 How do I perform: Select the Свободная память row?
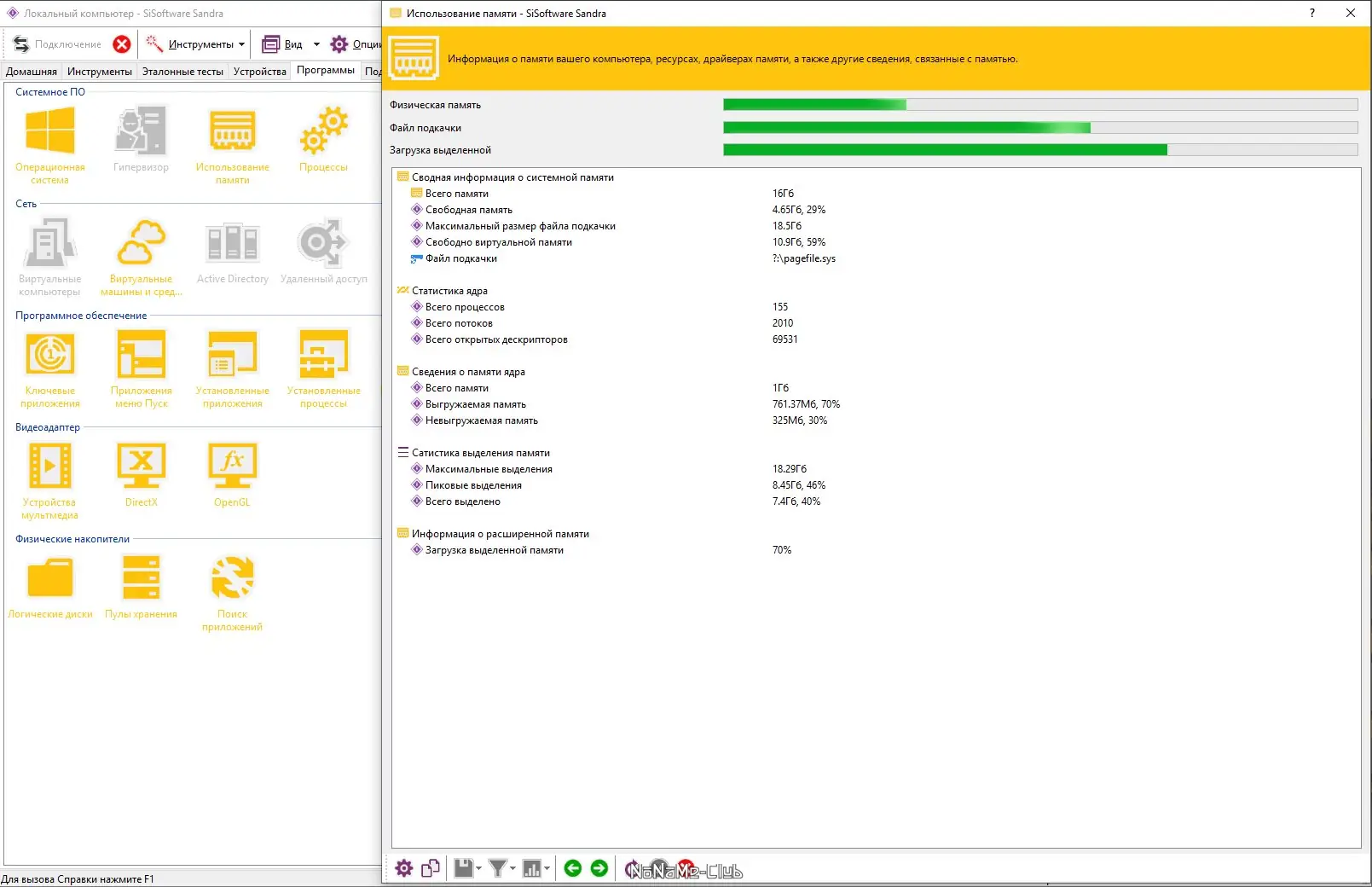click(469, 210)
